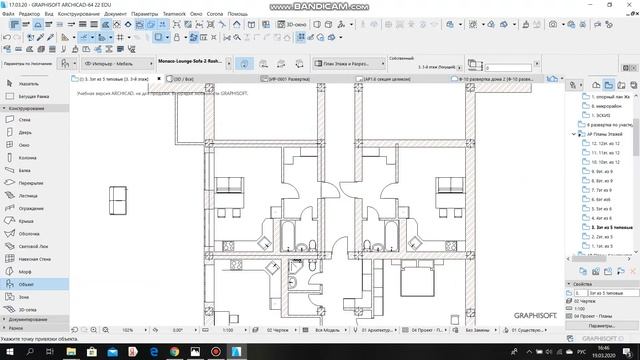The image size is (640, 360).
Task: Open the scale 1:100 dropdown in bottom bar
Action: point(246,330)
